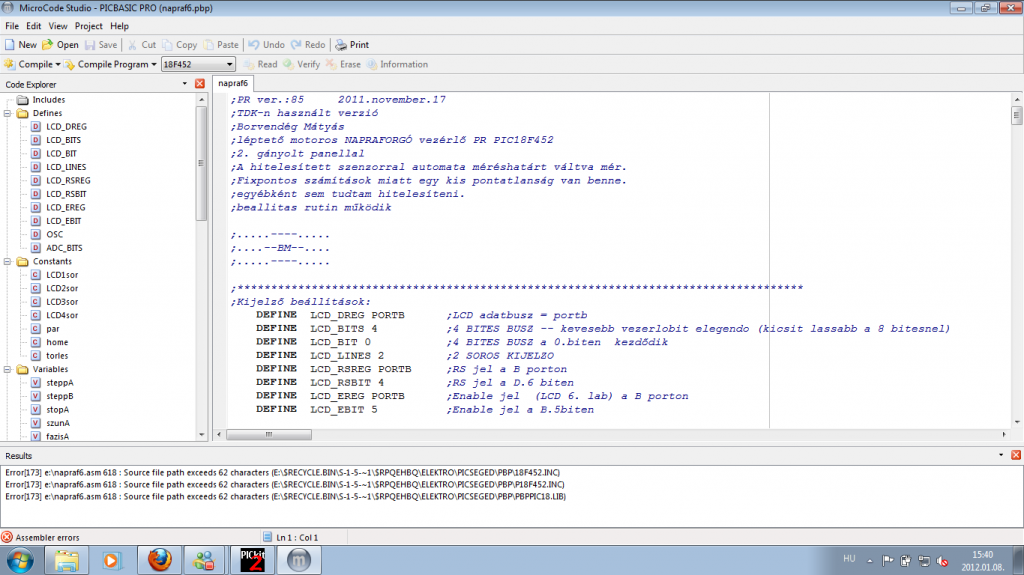Select the error line mentioning 18F452.INC
This screenshot has height=575, width=1024.
pyautogui.click(x=283, y=472)
